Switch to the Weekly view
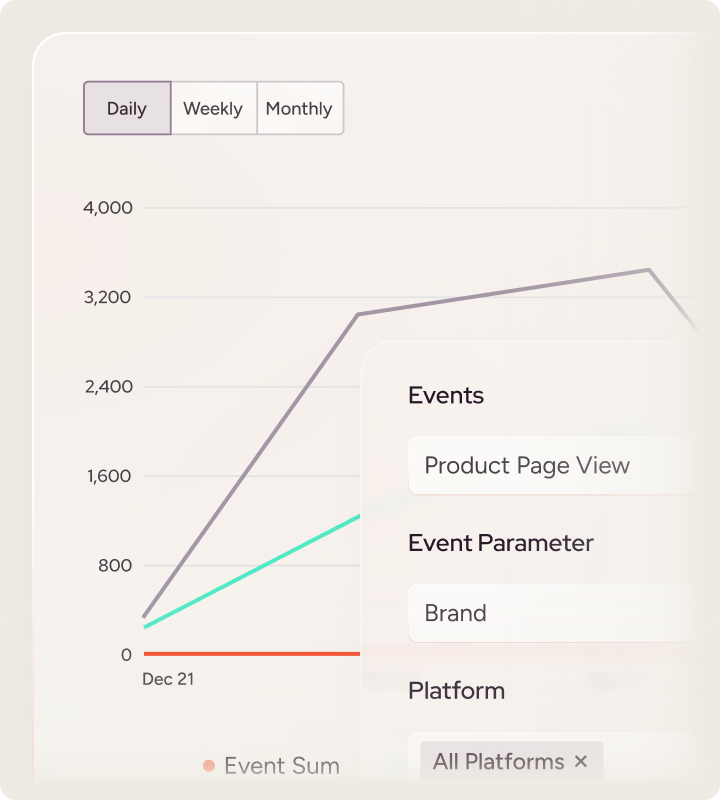 point(213,108)
